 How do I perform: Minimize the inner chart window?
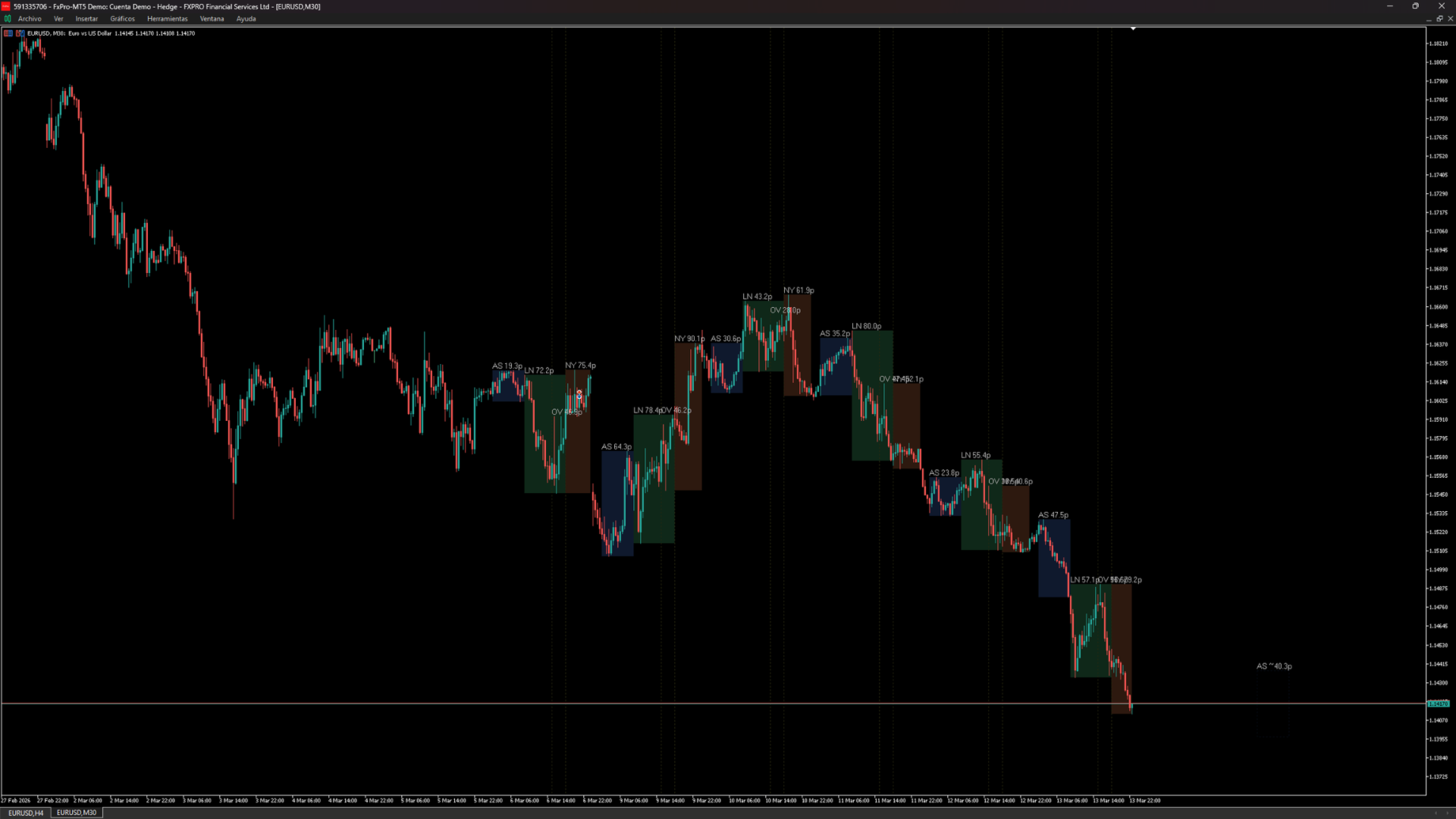1429,19
